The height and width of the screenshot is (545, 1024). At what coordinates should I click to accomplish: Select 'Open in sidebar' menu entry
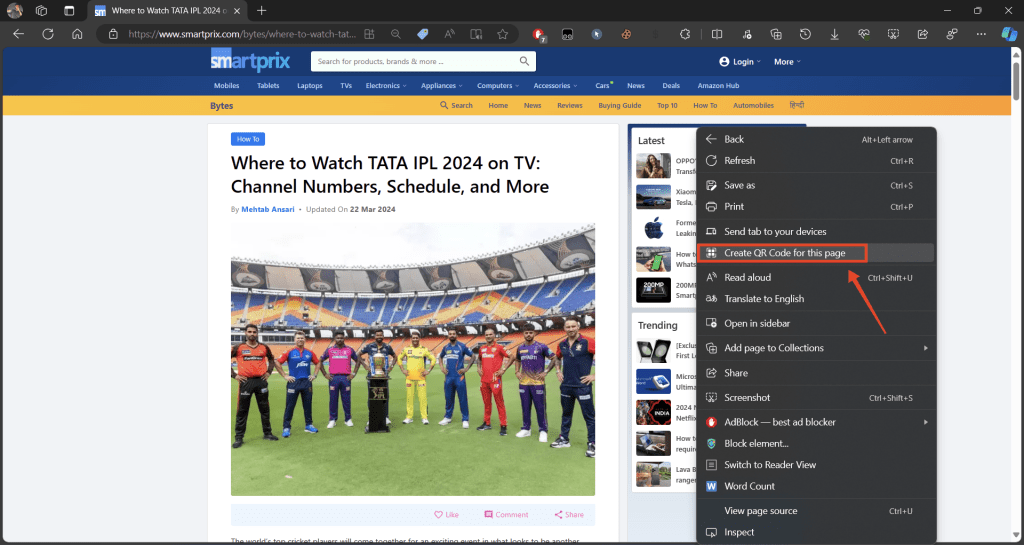click(x=816, y=324)
